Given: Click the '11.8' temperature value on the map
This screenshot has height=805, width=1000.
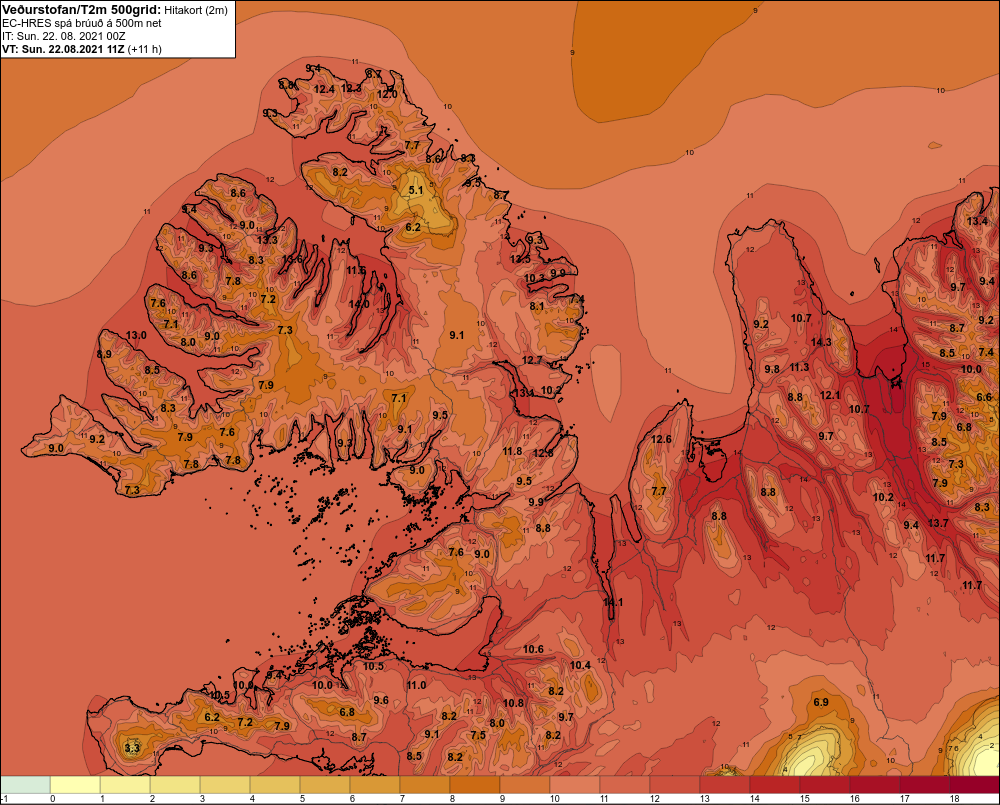Looking at the screenshot, I should 512,451.
